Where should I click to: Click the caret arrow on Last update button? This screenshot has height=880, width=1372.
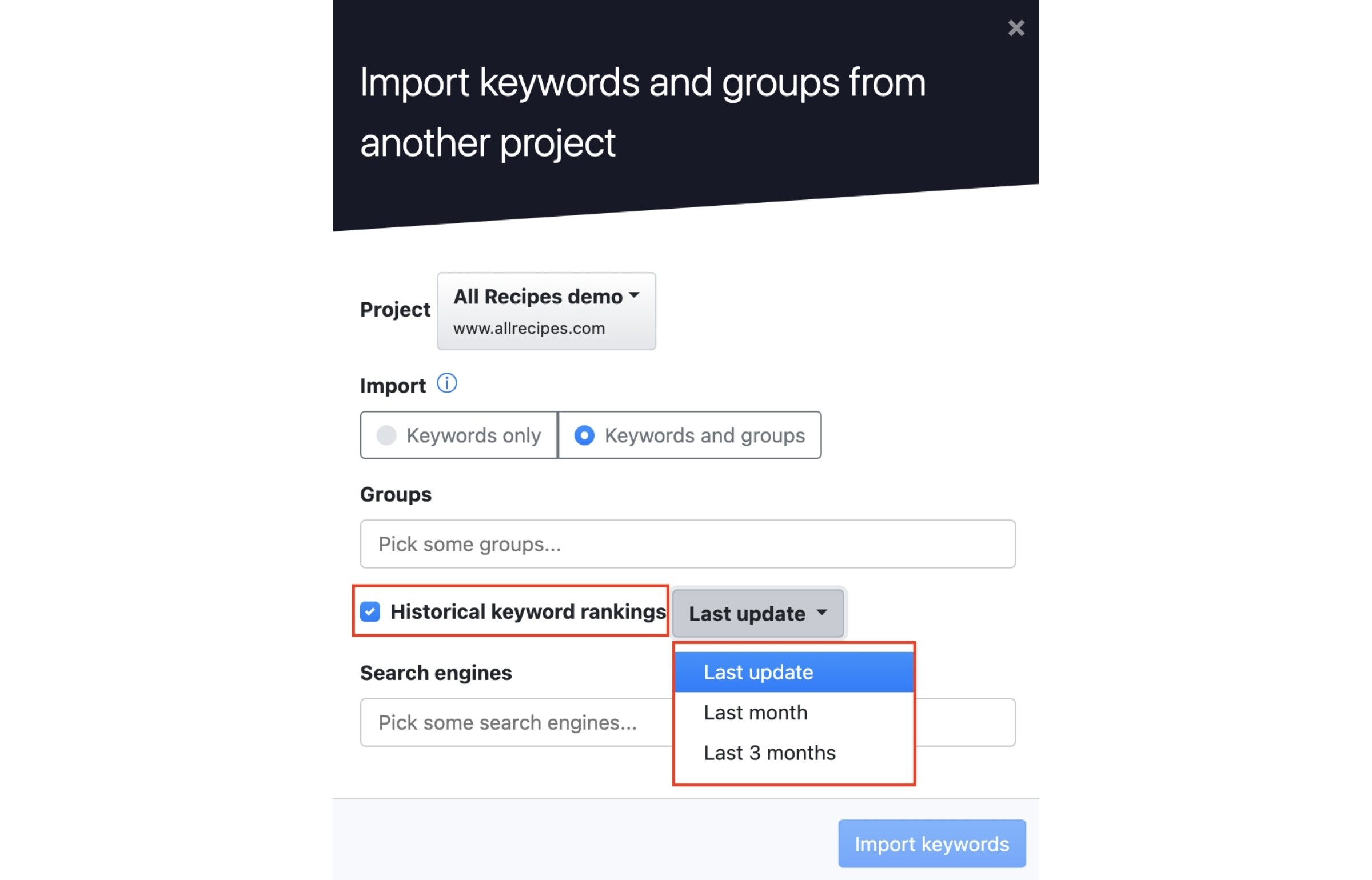[x=821, y=613]
